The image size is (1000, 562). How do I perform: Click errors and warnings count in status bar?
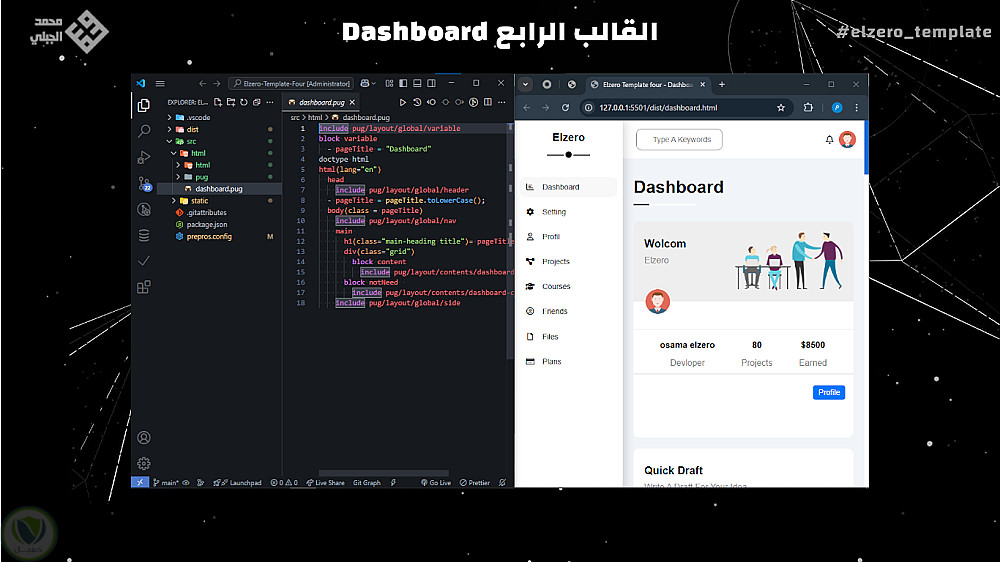(x=284, y=483)
